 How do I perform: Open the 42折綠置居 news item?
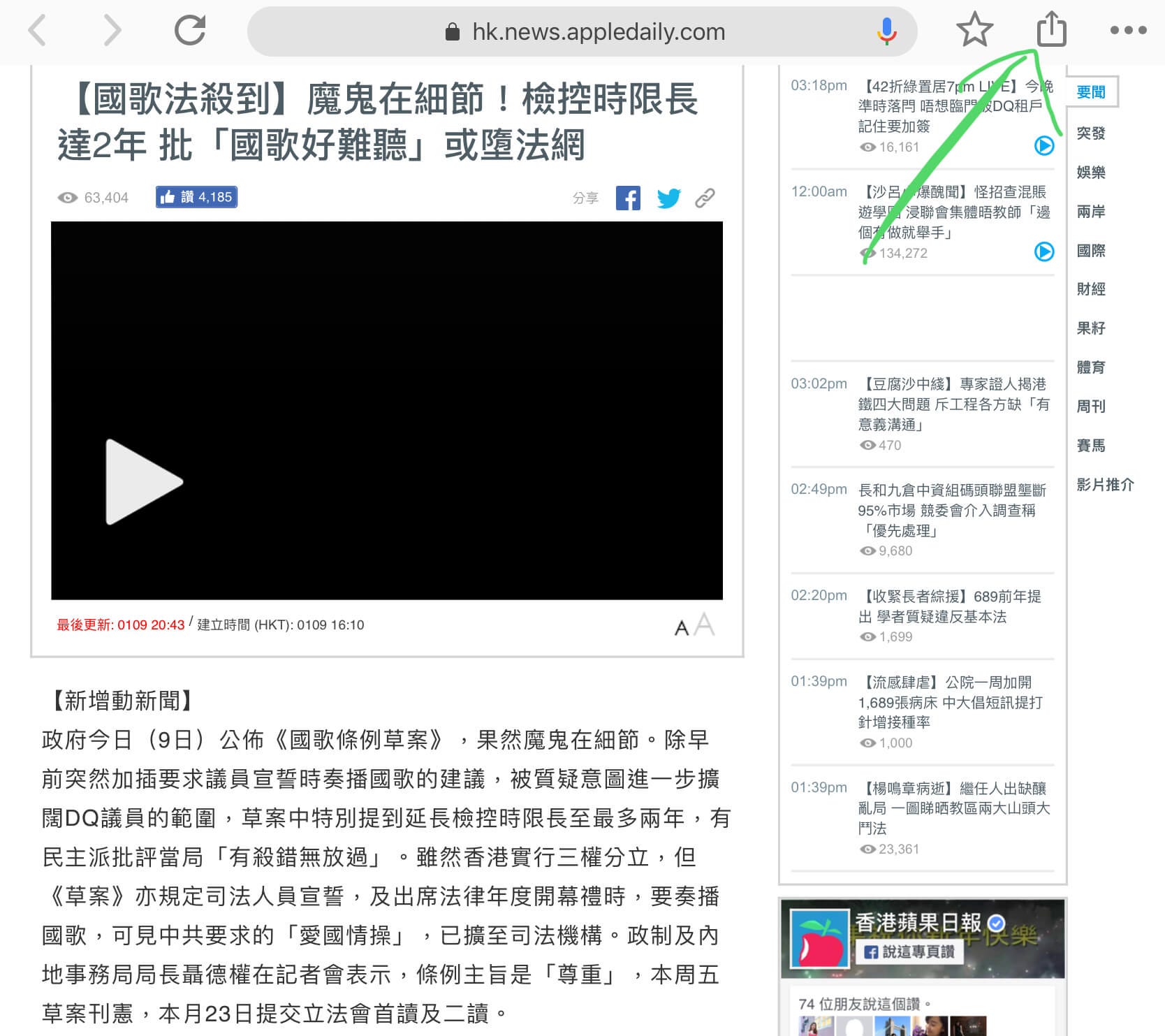[955, 106]
